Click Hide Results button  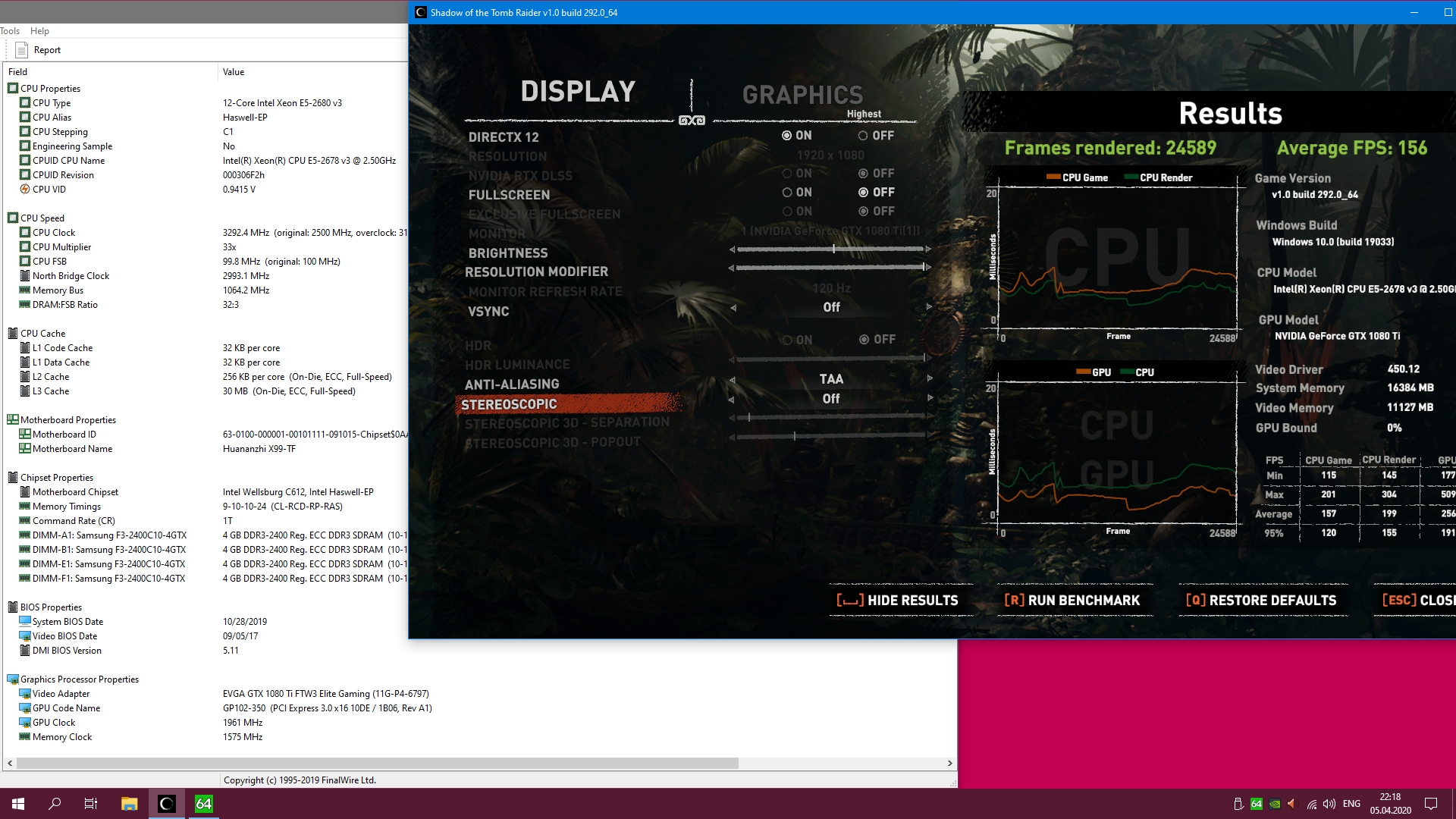point(898,601)
